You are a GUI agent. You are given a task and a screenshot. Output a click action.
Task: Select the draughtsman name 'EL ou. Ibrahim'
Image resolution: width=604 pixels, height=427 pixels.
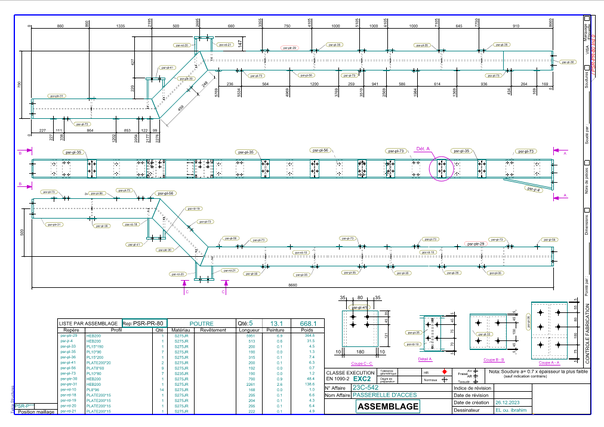click(x=511, y=410)
